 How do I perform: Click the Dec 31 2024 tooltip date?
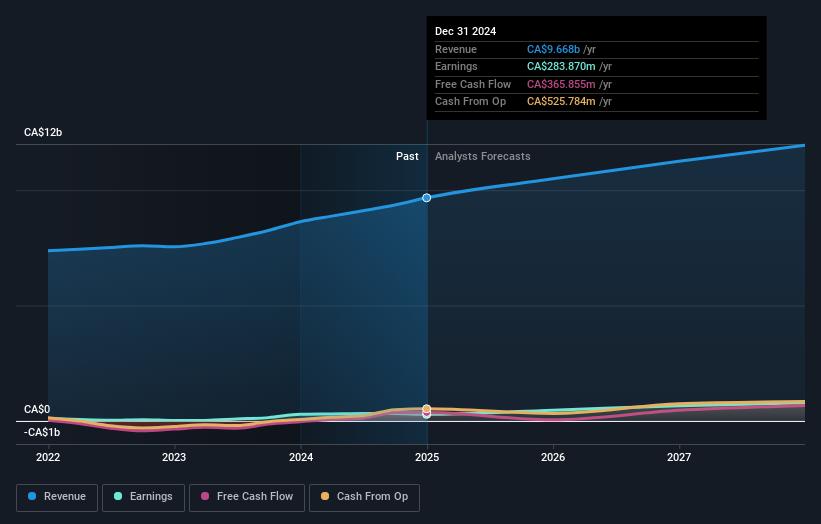pos(465,31)
